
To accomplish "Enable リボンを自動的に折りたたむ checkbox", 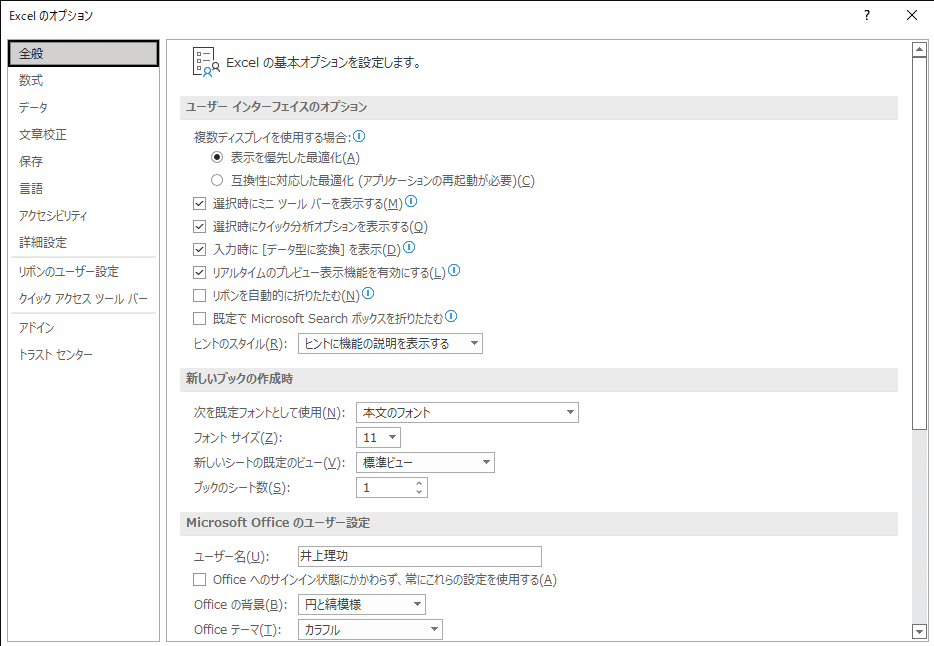I will click(200, 295).
